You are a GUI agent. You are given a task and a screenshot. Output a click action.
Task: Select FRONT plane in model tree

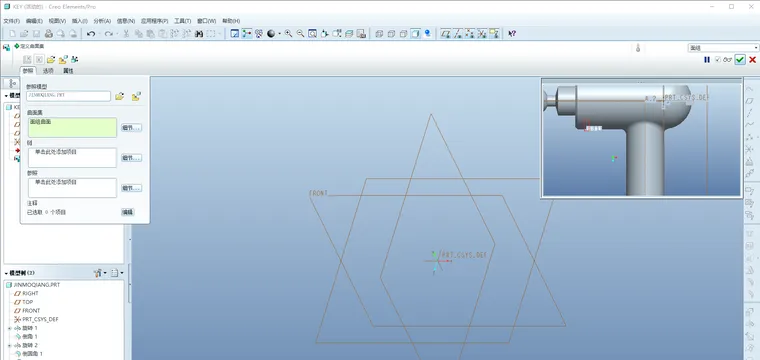tap(31, 311)
